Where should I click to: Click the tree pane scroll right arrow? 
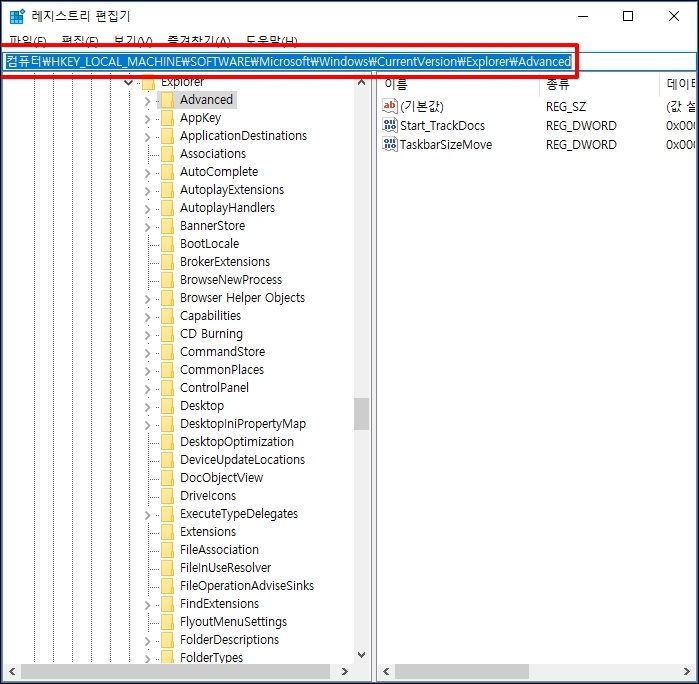[344, 671]
